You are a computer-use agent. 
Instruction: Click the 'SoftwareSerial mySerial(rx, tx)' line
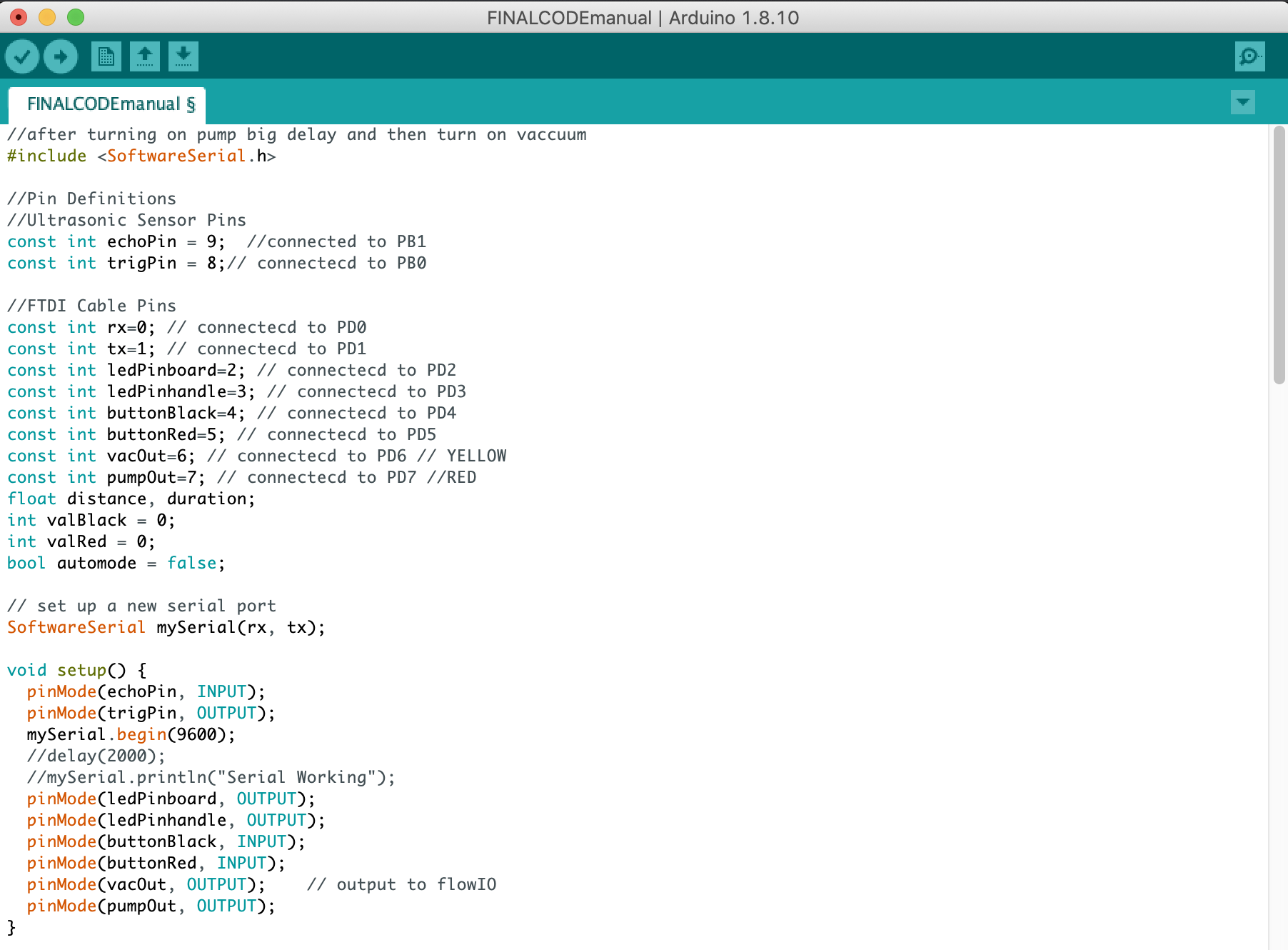pyautogui.click(x=166, y=627)
